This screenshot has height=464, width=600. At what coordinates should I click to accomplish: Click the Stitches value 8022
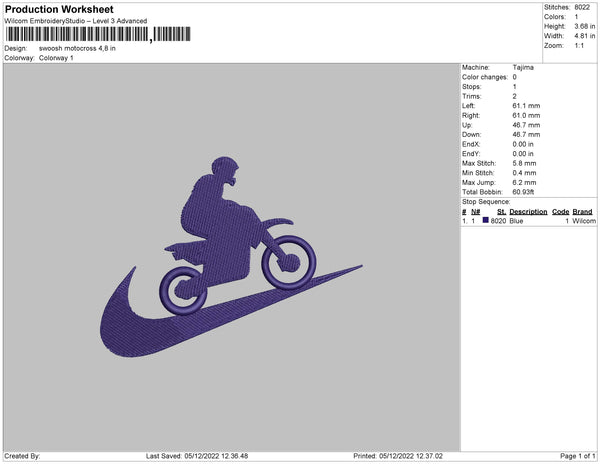(x=582, y=7)
